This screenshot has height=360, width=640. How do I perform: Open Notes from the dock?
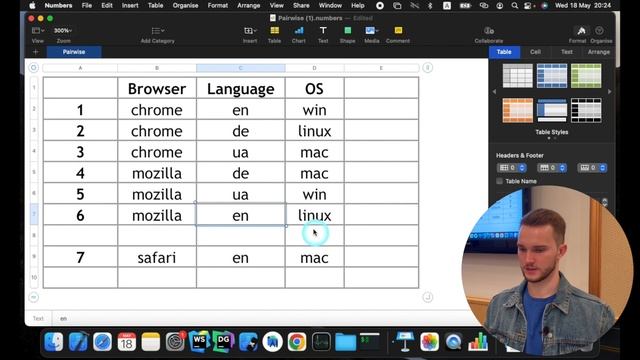(x=151, y=341)
